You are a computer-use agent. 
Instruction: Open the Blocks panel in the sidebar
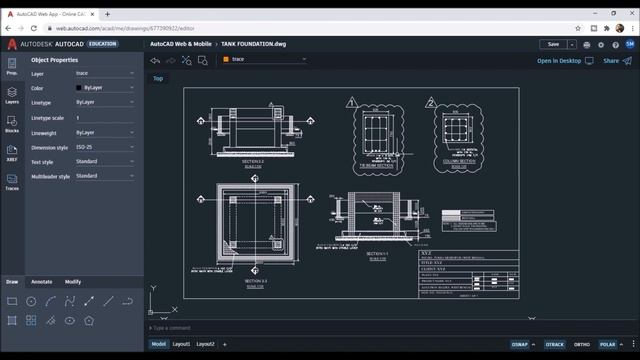pos(12,124)
